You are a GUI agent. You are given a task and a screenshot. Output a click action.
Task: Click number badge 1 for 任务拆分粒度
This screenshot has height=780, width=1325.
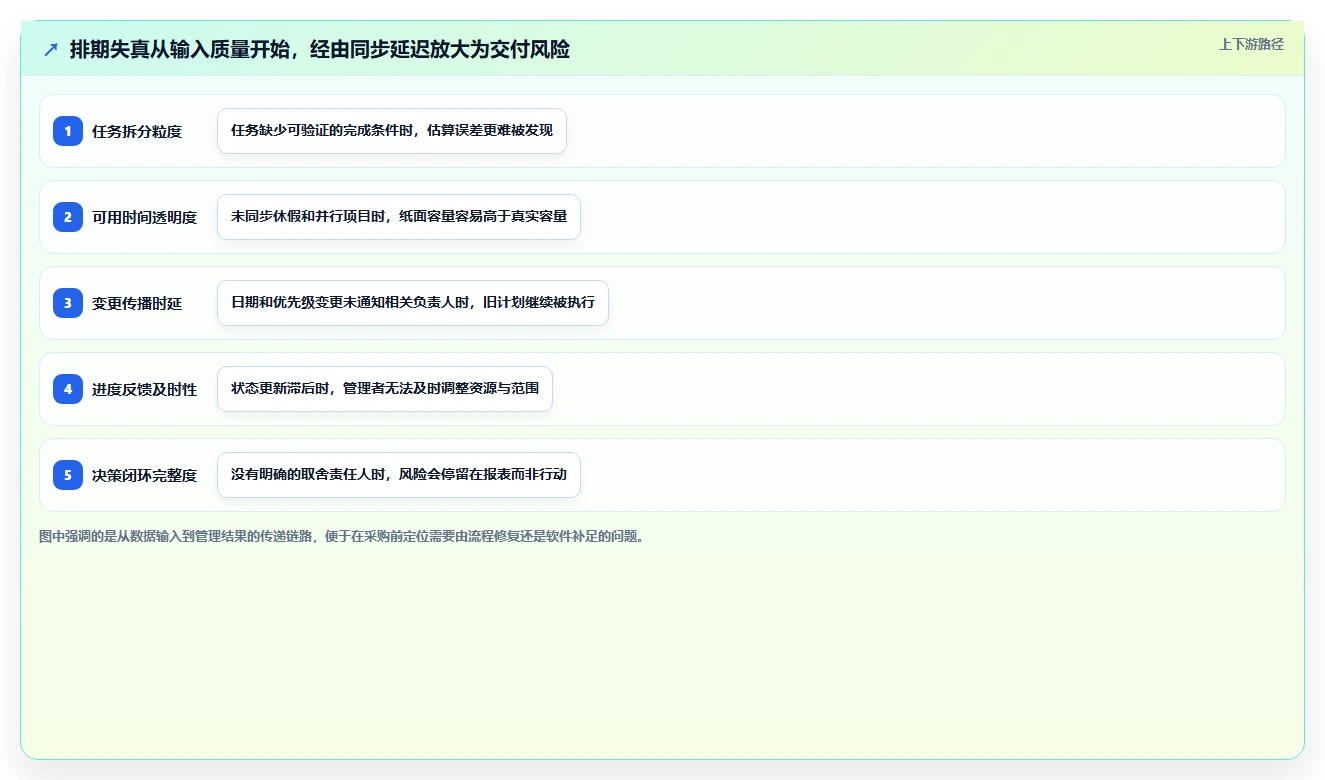point(68,131)
